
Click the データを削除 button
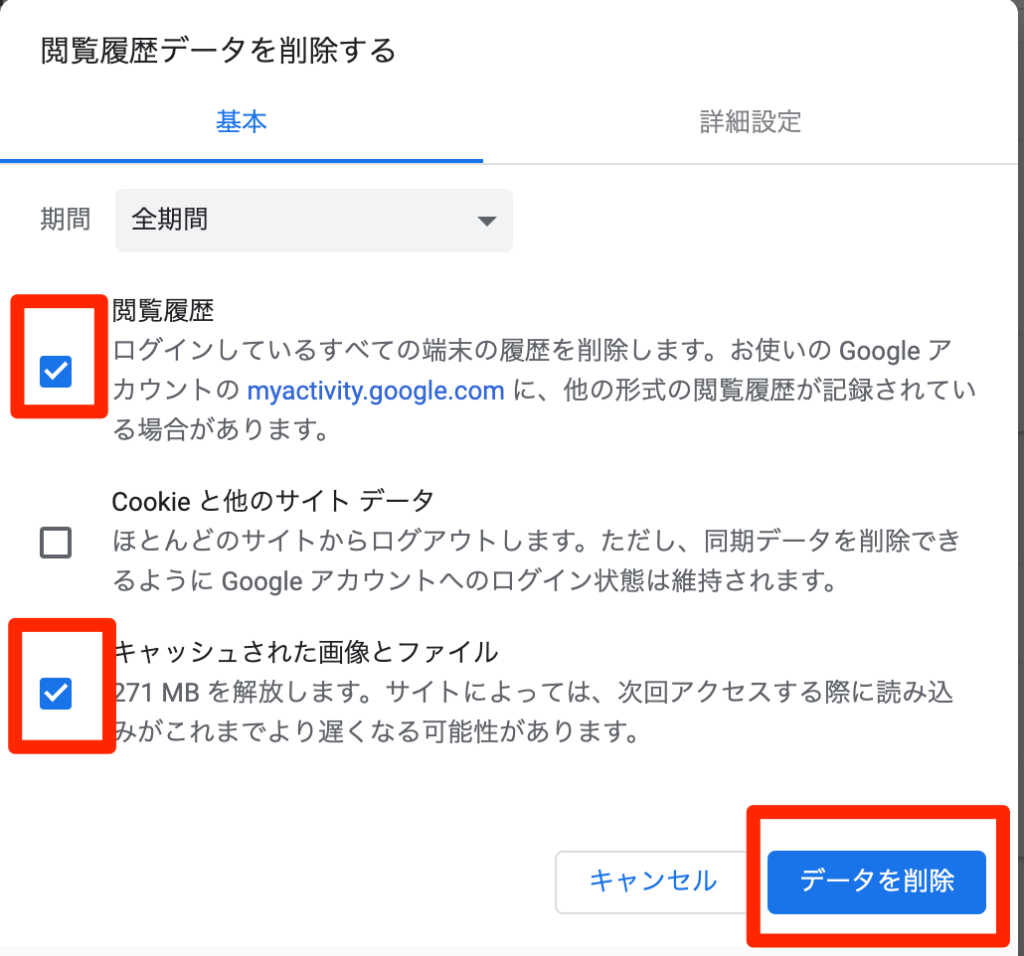876,882
